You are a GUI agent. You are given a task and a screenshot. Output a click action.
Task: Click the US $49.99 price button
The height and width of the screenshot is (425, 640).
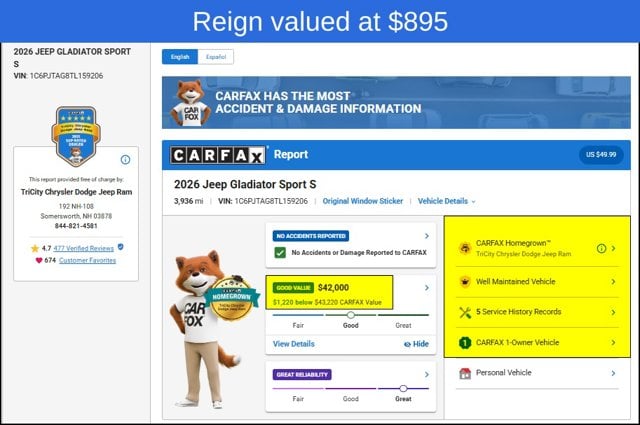point(601,155)
